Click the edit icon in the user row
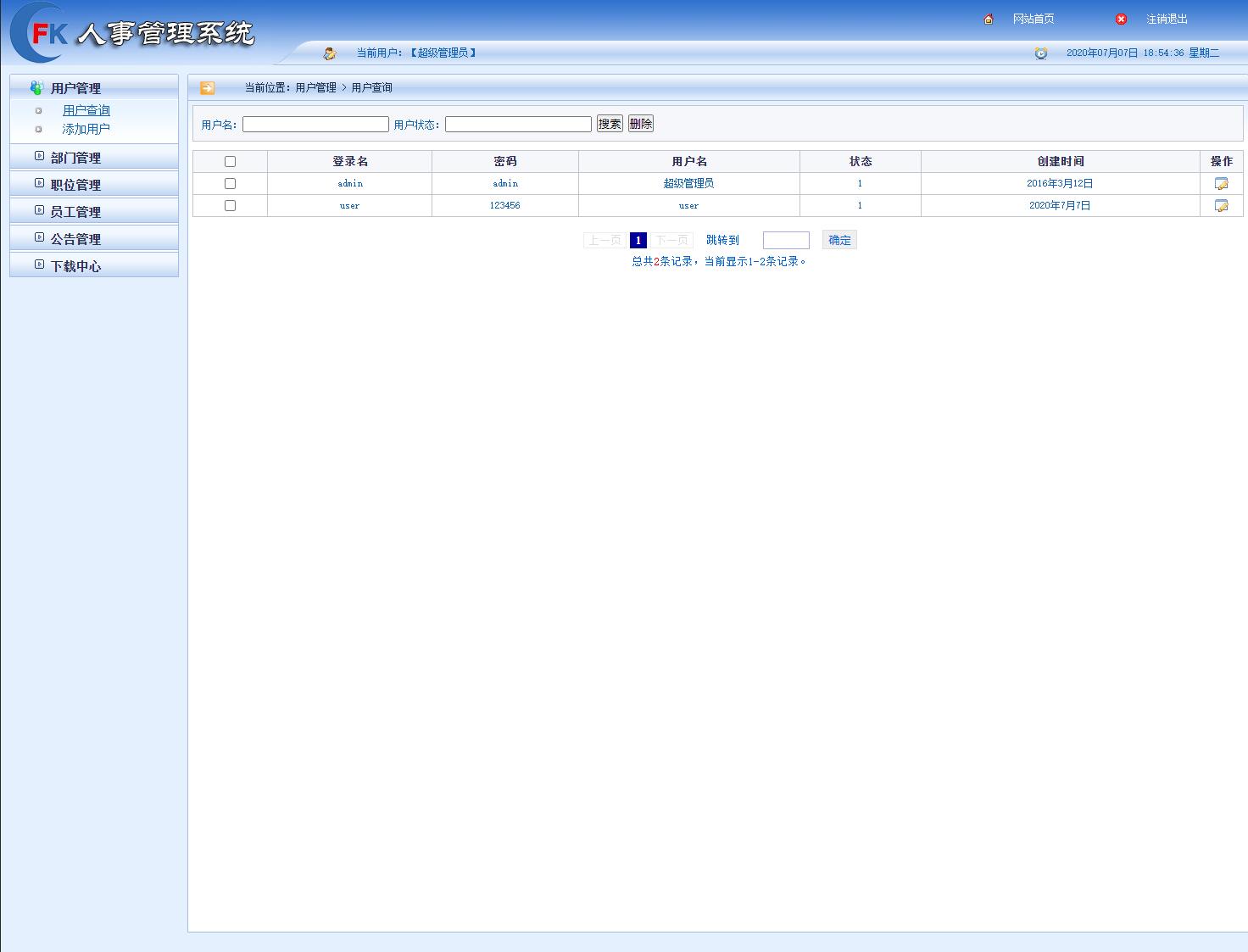Screen dimensions: 1248x952 click(x=1220, y=203)
